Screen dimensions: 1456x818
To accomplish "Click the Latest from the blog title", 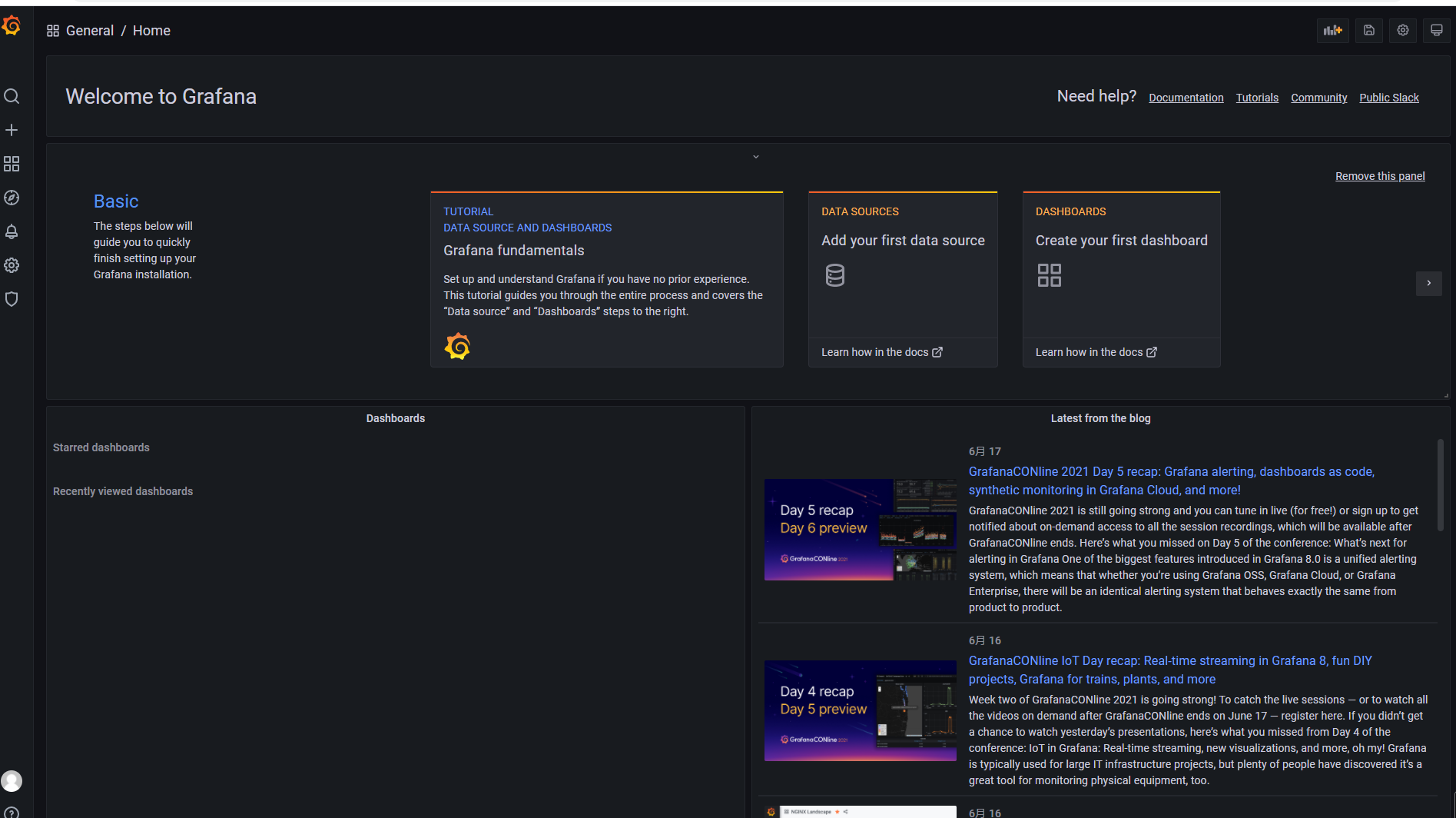I will (x=1101, y=418).
